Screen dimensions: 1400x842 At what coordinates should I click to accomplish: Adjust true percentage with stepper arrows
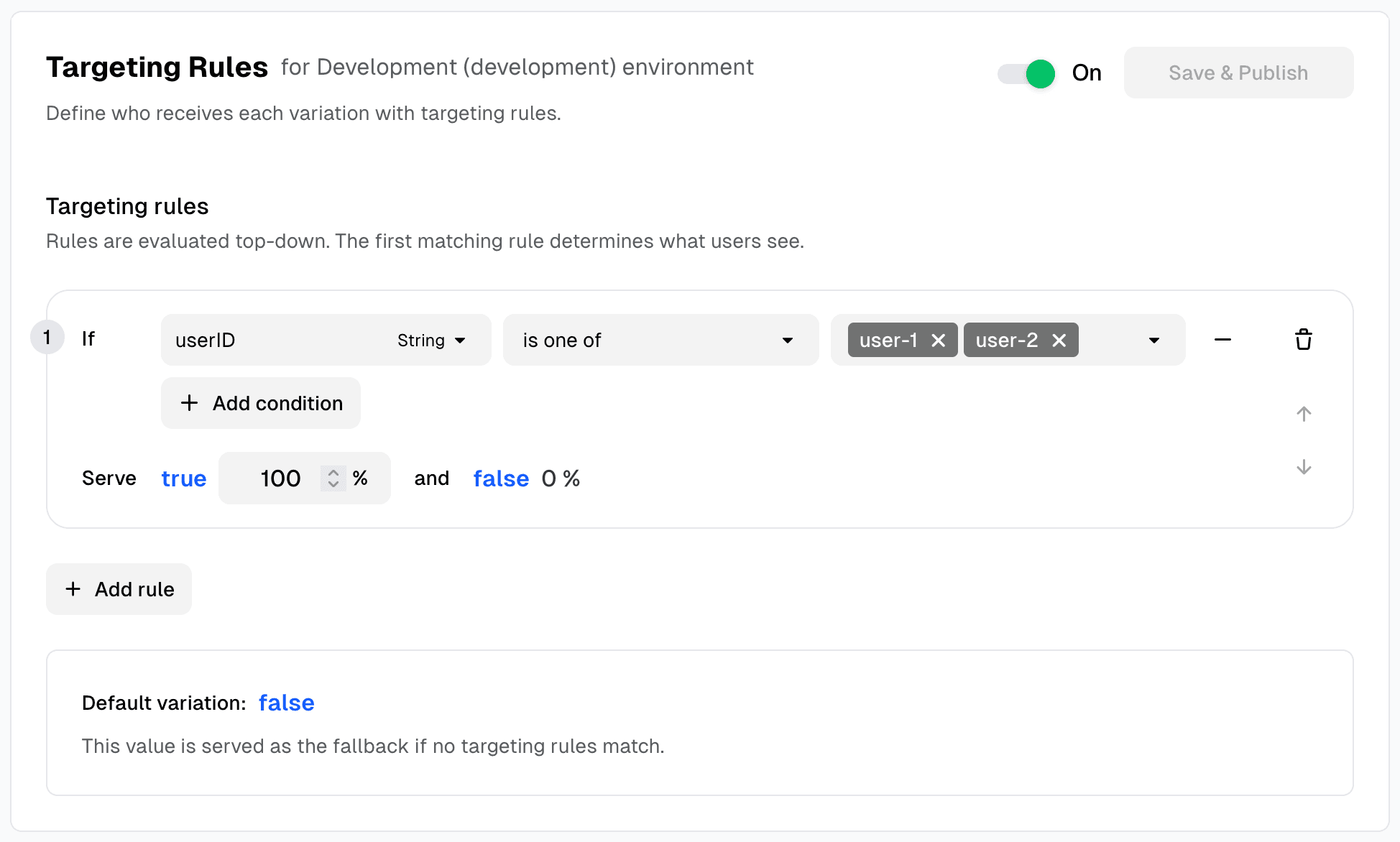(333, 478)
